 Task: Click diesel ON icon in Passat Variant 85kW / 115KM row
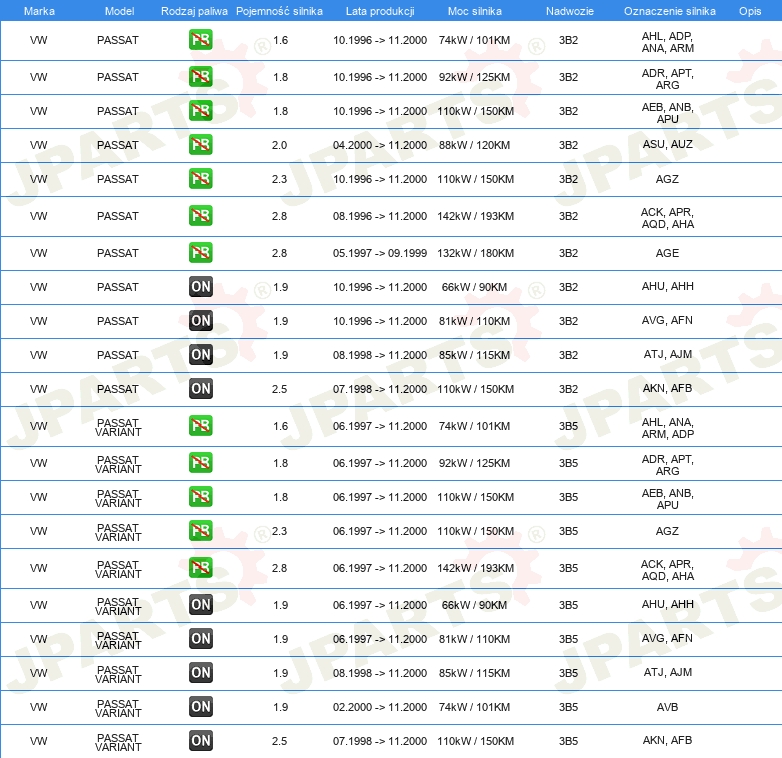[x=200, y=672]
